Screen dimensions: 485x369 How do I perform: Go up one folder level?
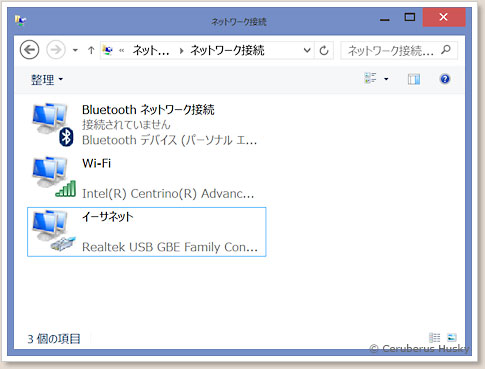click(x=91, y=50)
